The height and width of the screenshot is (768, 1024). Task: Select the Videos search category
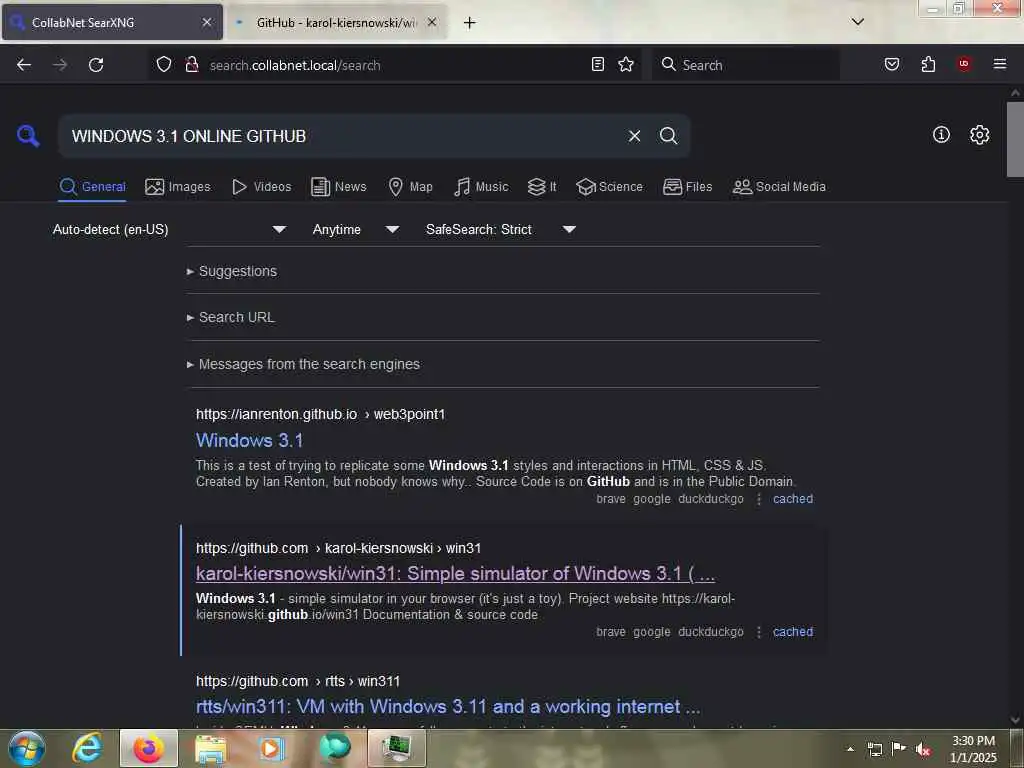pos(261,187)
